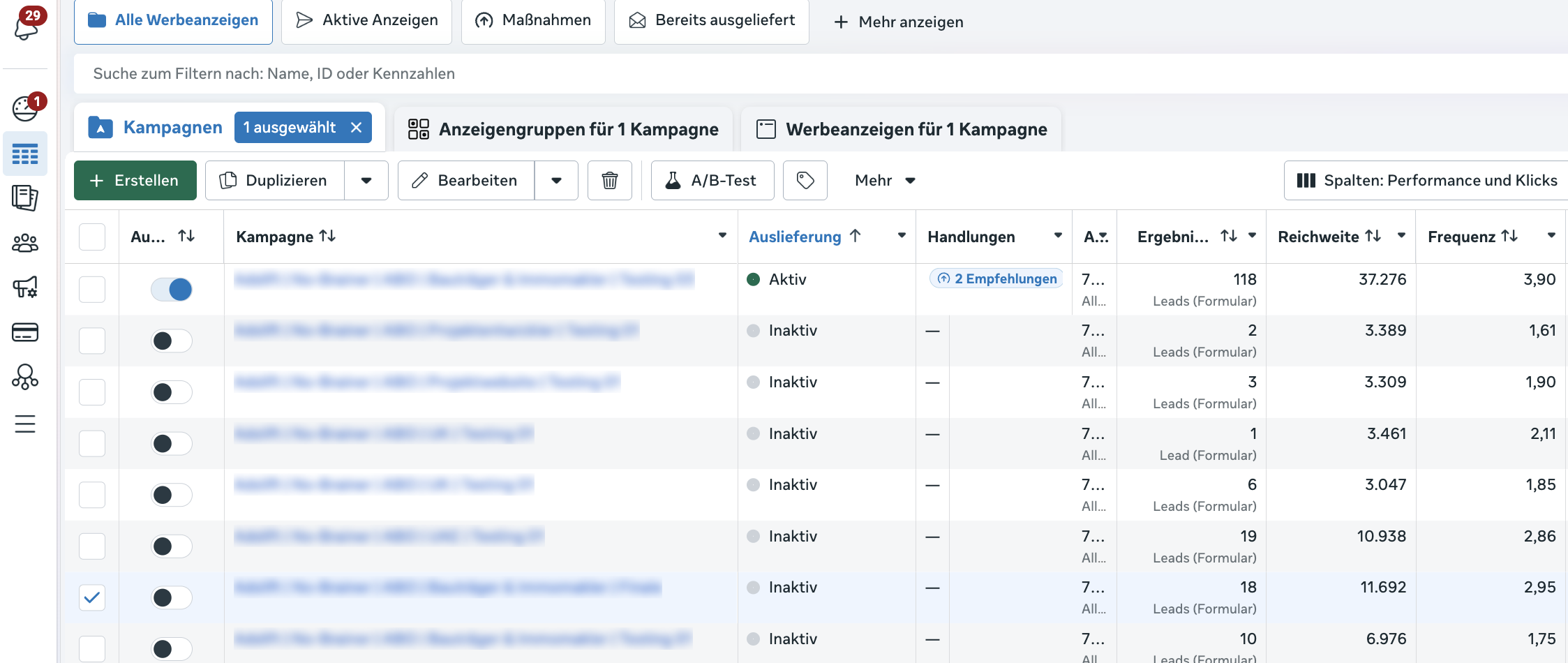Toggle on campaign with reach 3.309
The width and height of the screenshot is (1568, 663).
coord(172,392)
